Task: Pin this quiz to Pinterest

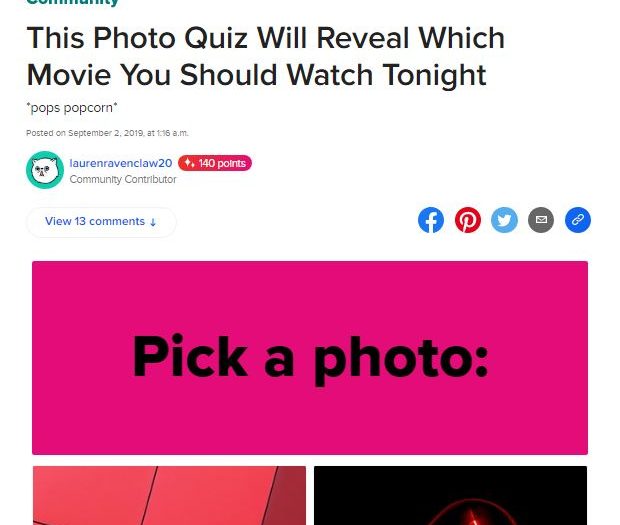Action: [468, 220]
